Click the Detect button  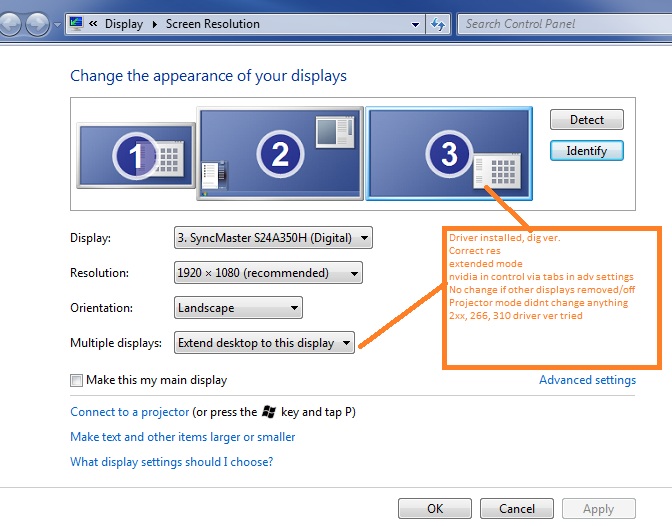(x=587, y=120)
